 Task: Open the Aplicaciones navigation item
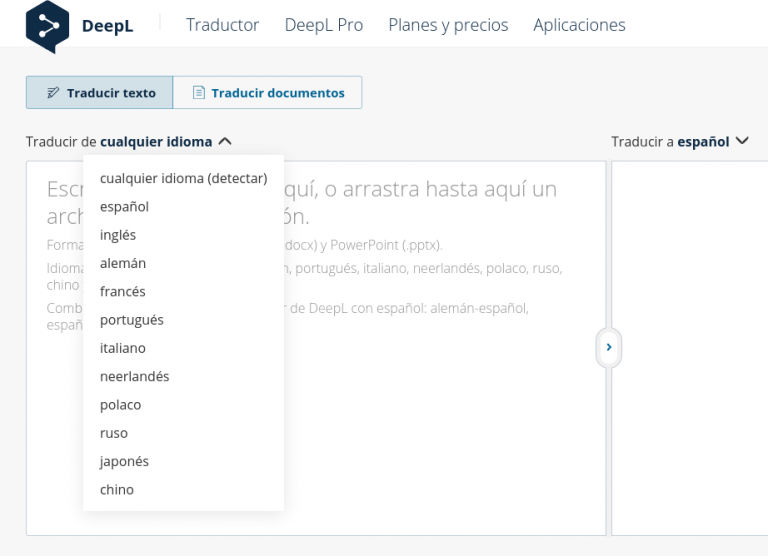[579, 25]
